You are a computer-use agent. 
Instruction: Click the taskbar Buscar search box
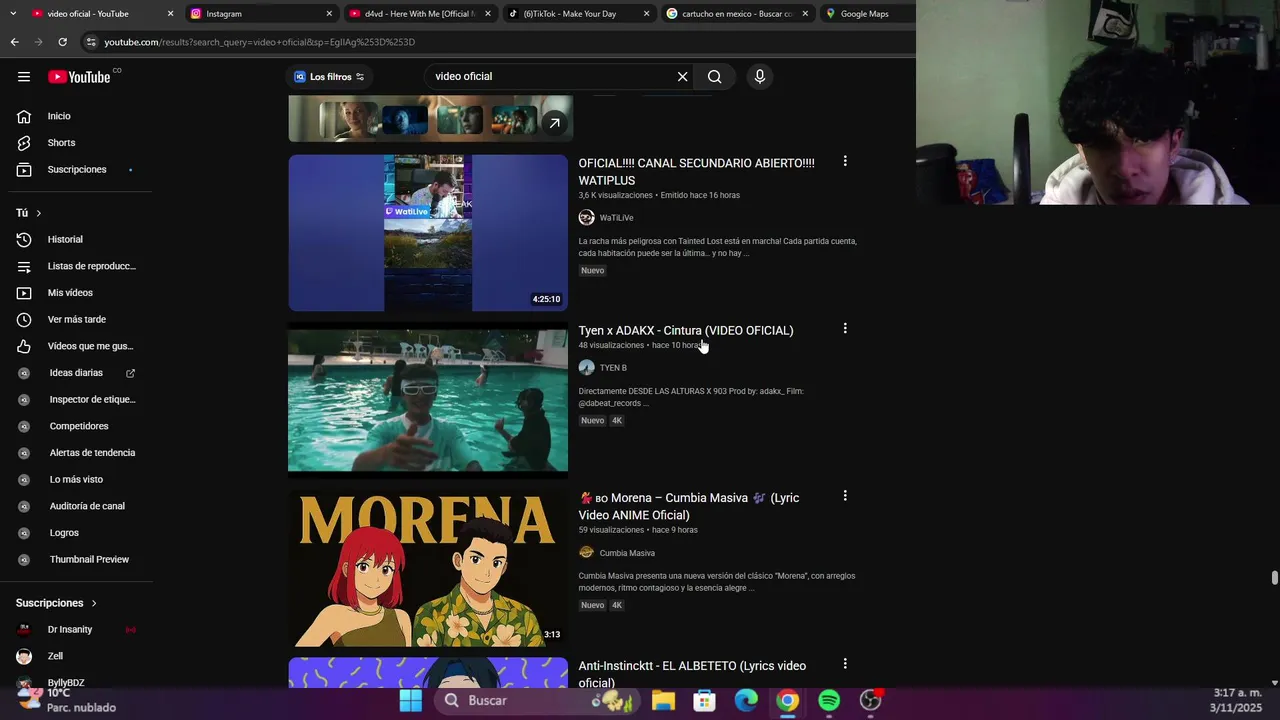pos(538,701)
